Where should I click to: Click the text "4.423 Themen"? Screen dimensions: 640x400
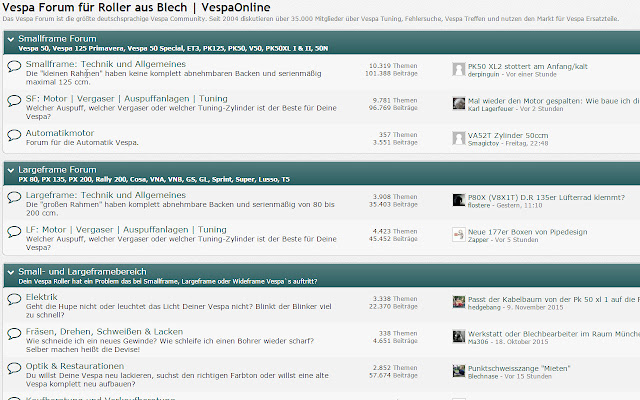click(x=395, y=231)
